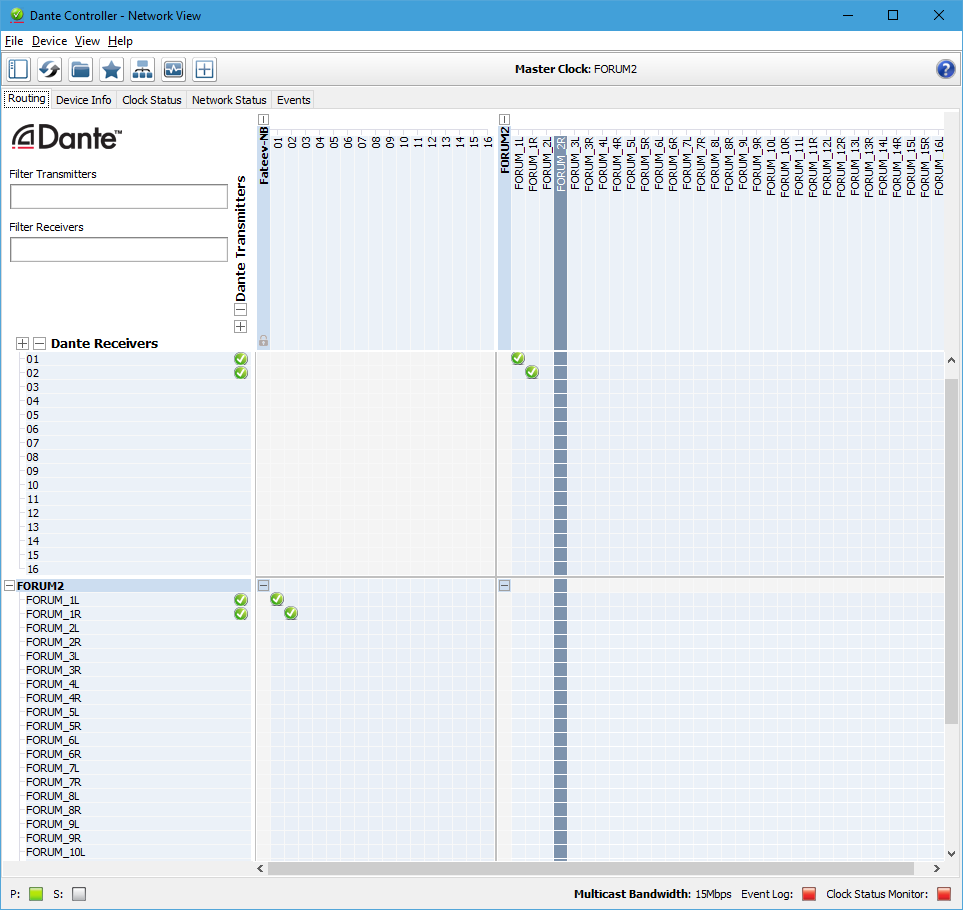
Task: Click the Event Log red indicator
Action: (809, 894)
